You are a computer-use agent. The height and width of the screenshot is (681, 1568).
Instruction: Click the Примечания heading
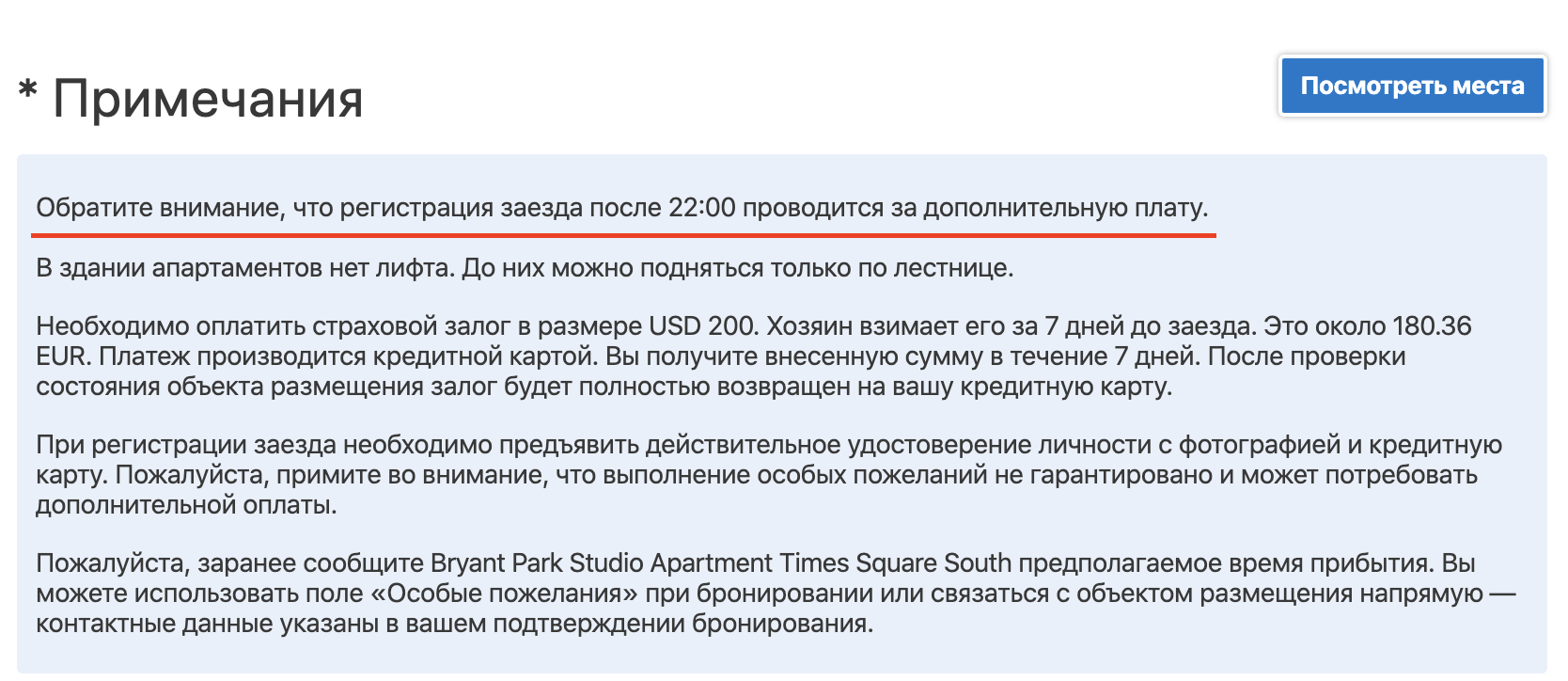(208, 99)
